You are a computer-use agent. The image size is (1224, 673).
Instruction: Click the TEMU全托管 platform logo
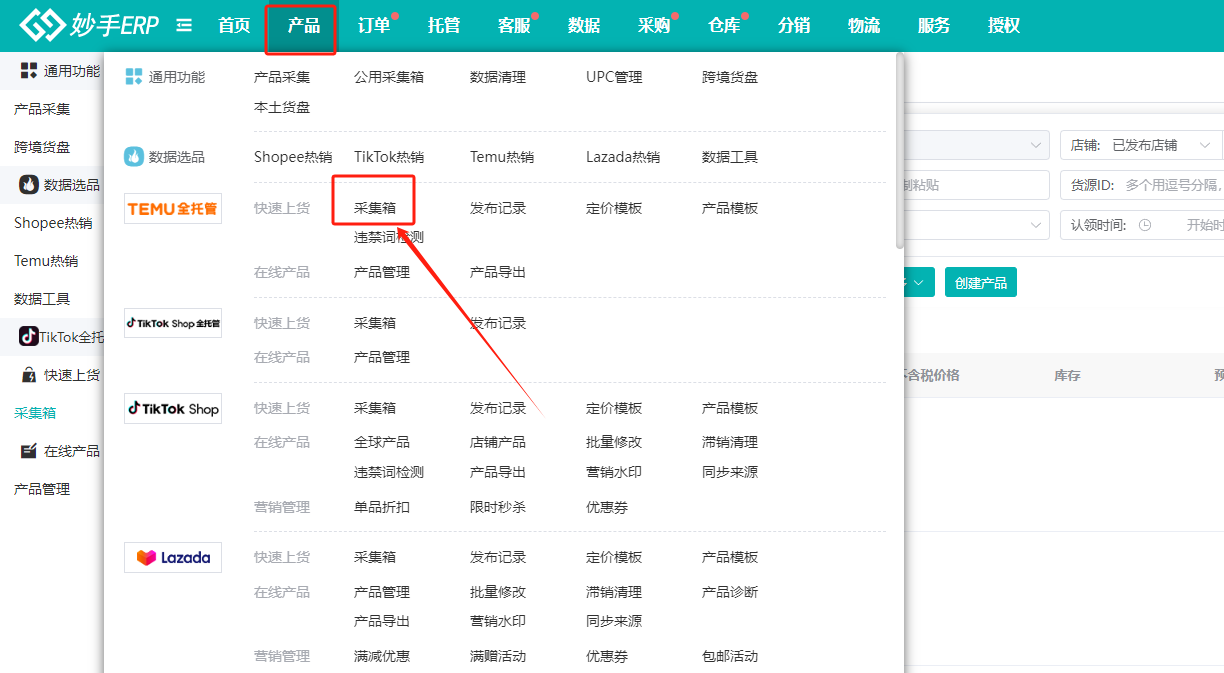tap(173, 208)
